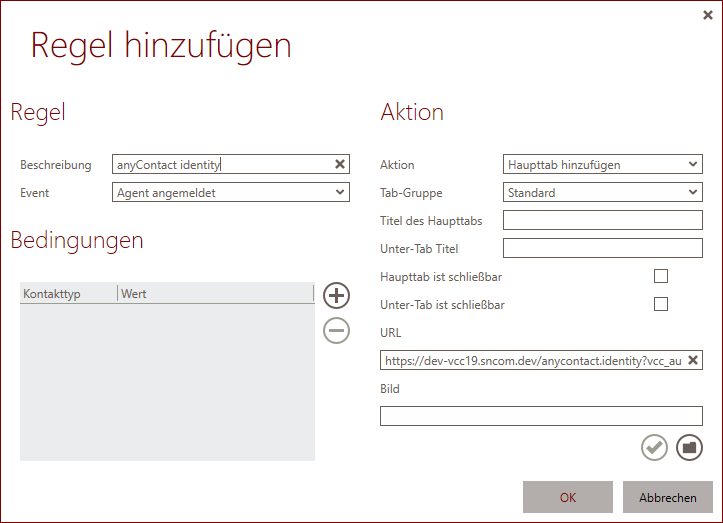This screenshot has height=523, width=723.
Task: Open the Event dropdown
Action: [230, 192]
